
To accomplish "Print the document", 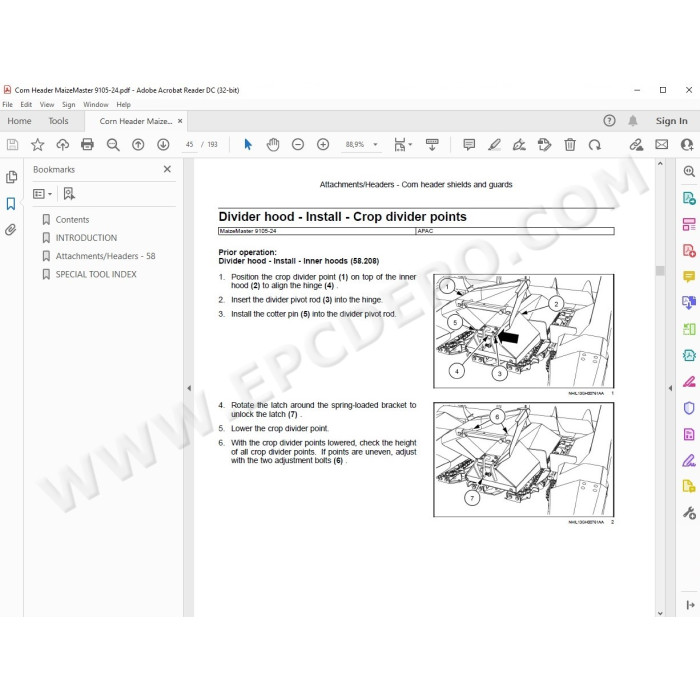I will [x=88, y=145].
